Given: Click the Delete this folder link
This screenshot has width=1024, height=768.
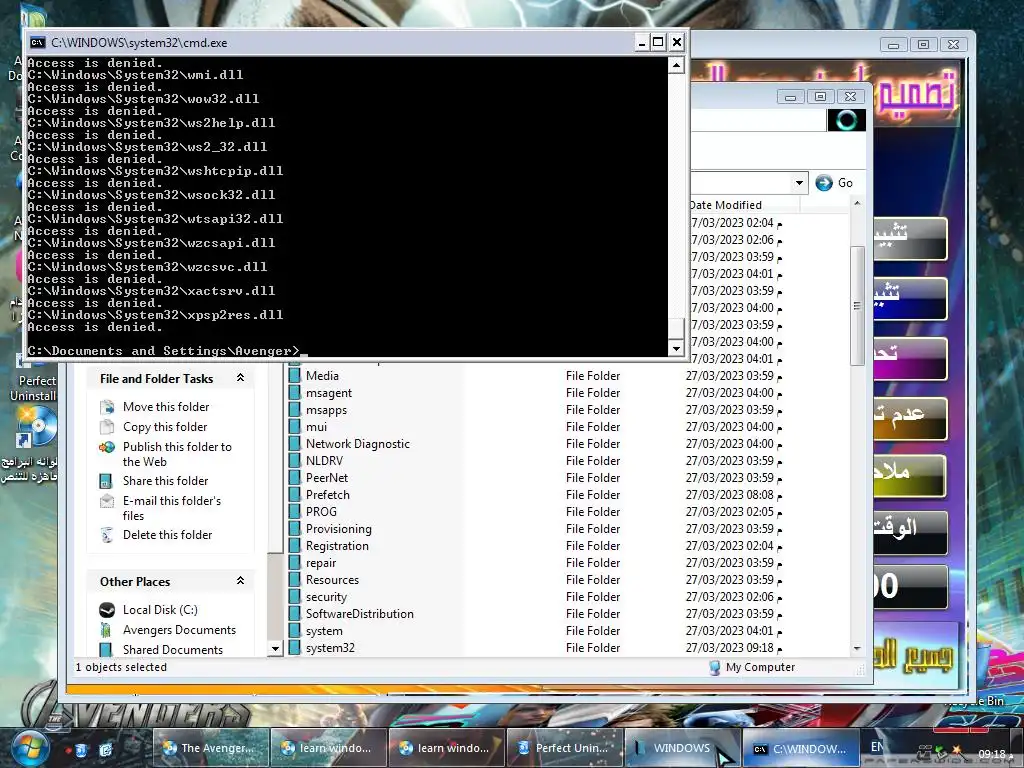Looking at the screenshot, I should click(167, 535).
